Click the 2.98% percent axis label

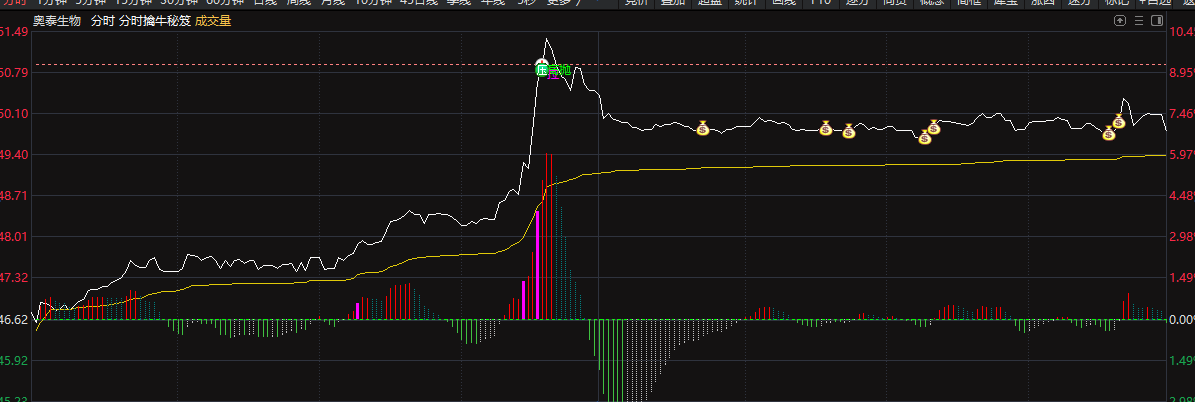[x=1182, y=237]
